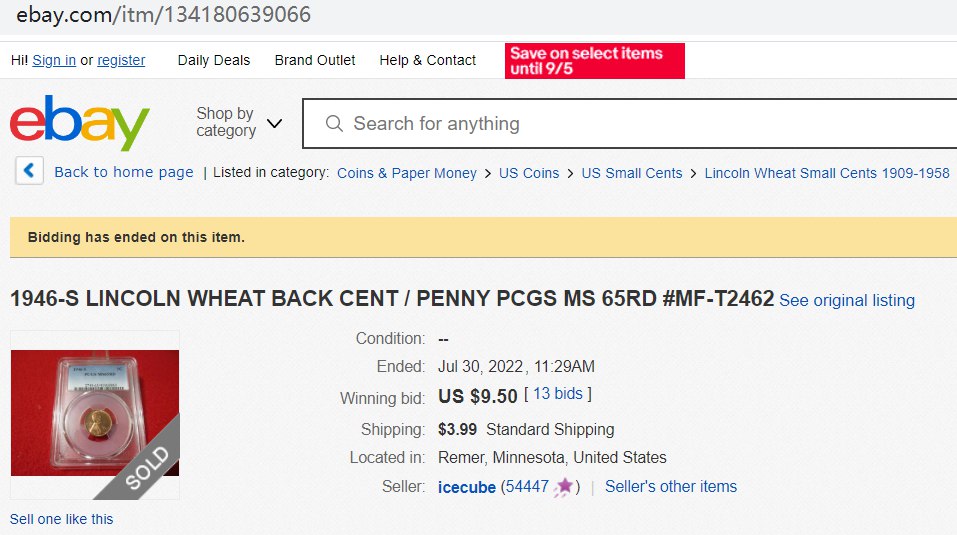Click the Sign in link

[x=54, y=60]
